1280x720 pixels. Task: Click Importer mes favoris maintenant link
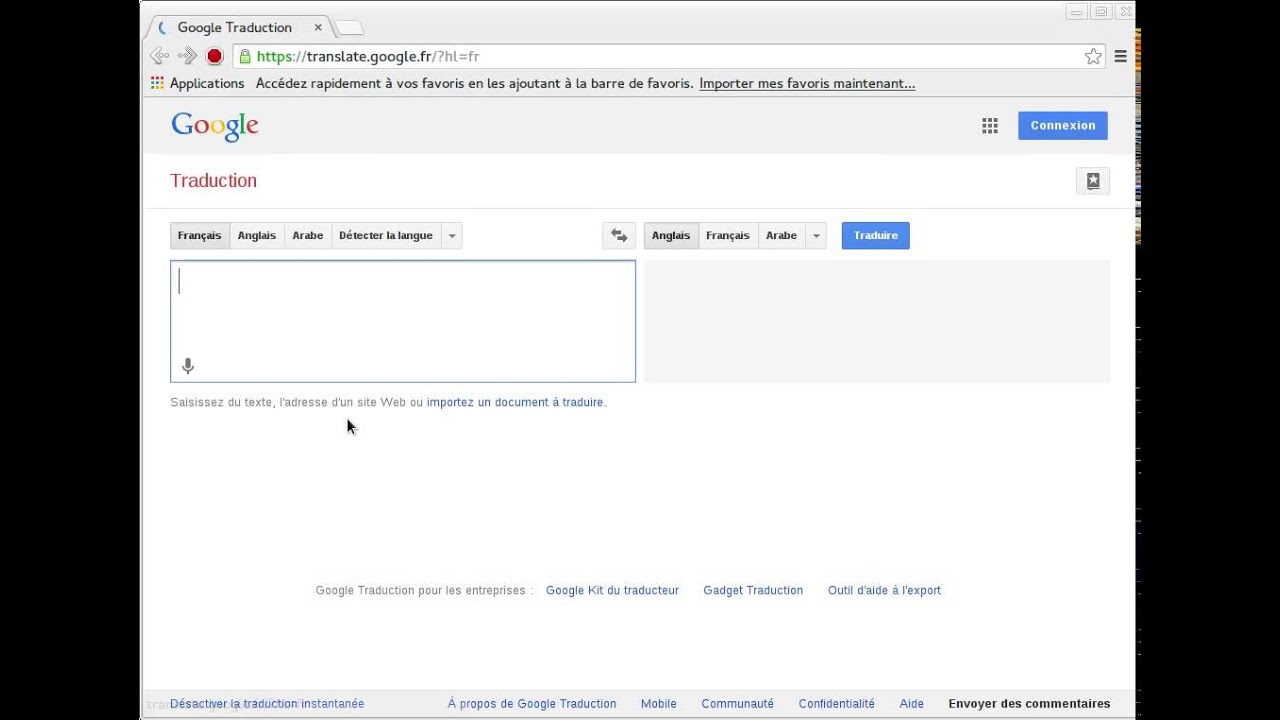tap(807, 83)
